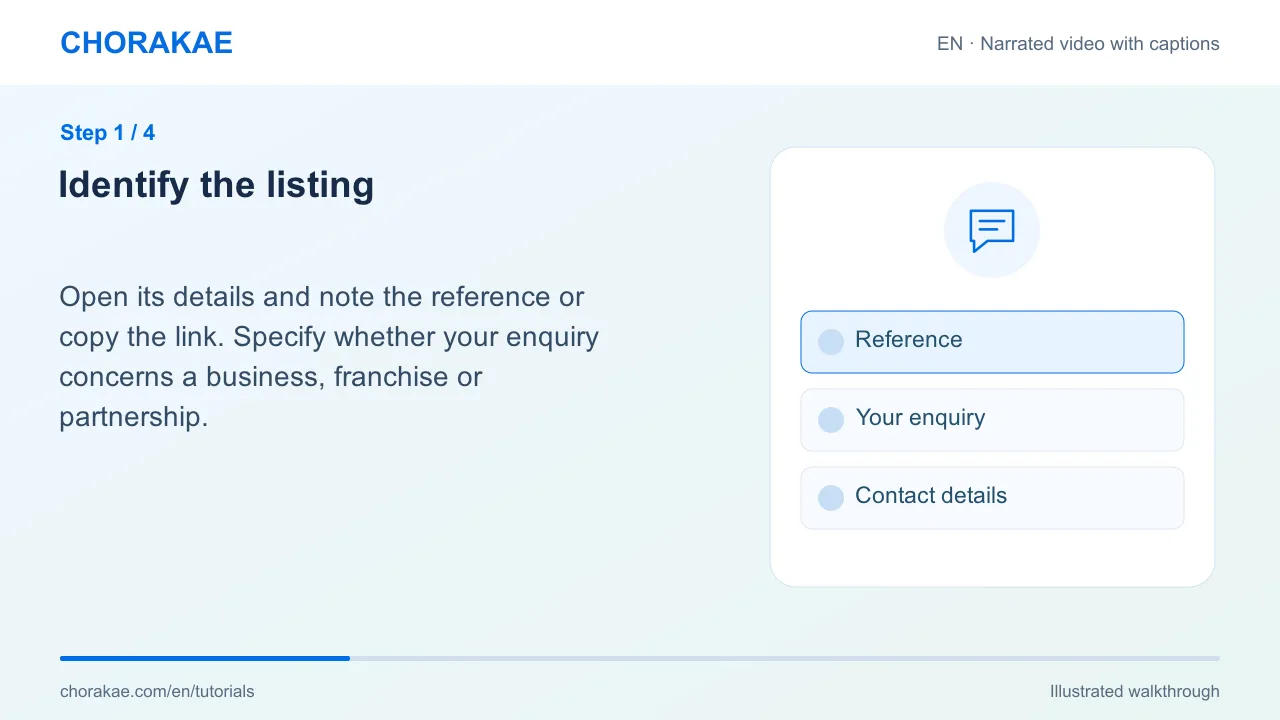Click the Your enquiry circle indicator
The image size is (1280, 720).
click(x=831, y=420)
